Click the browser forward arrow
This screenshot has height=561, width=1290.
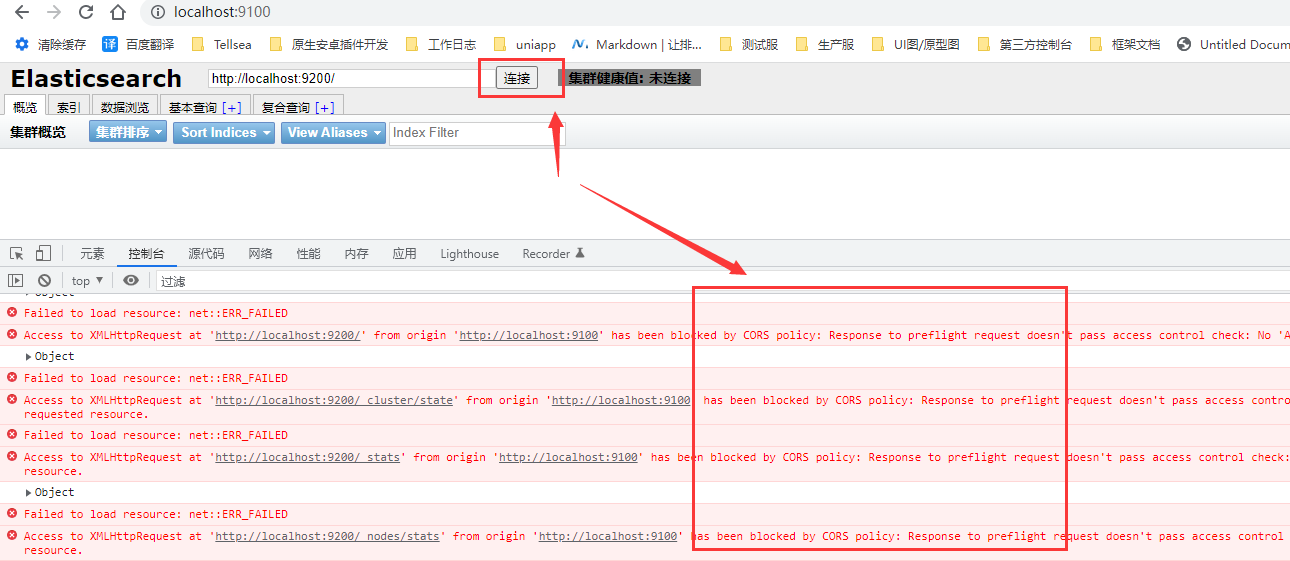pos(54,12)
